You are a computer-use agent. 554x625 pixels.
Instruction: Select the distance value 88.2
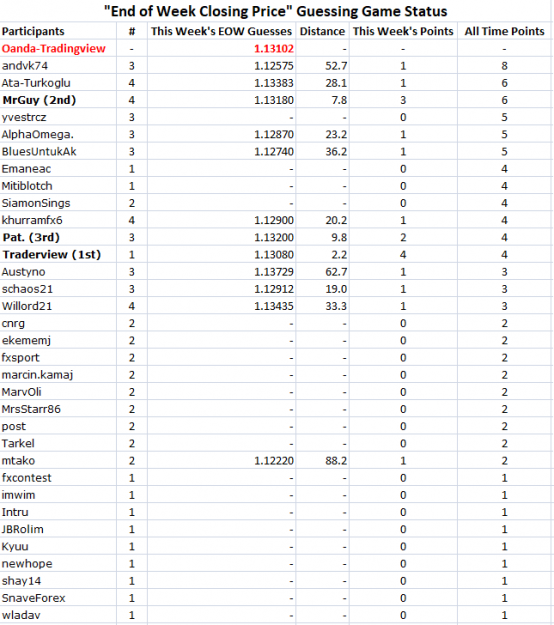coord(336,460)
